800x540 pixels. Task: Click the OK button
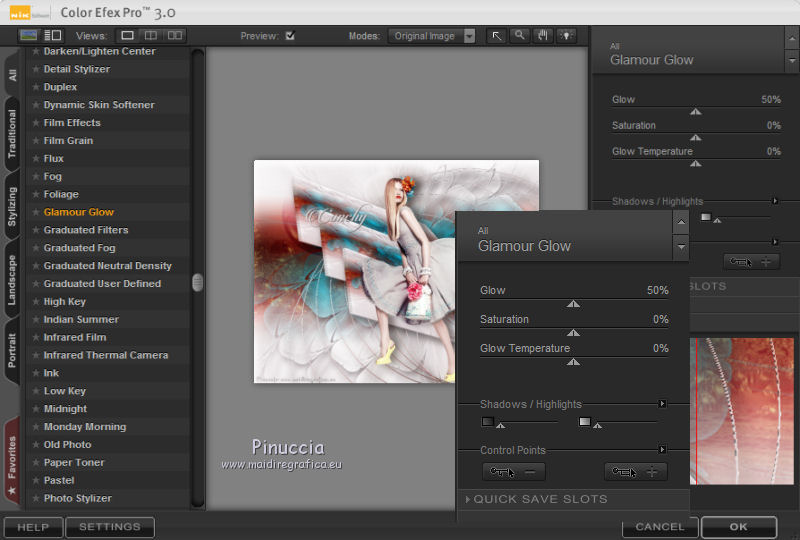738,527
